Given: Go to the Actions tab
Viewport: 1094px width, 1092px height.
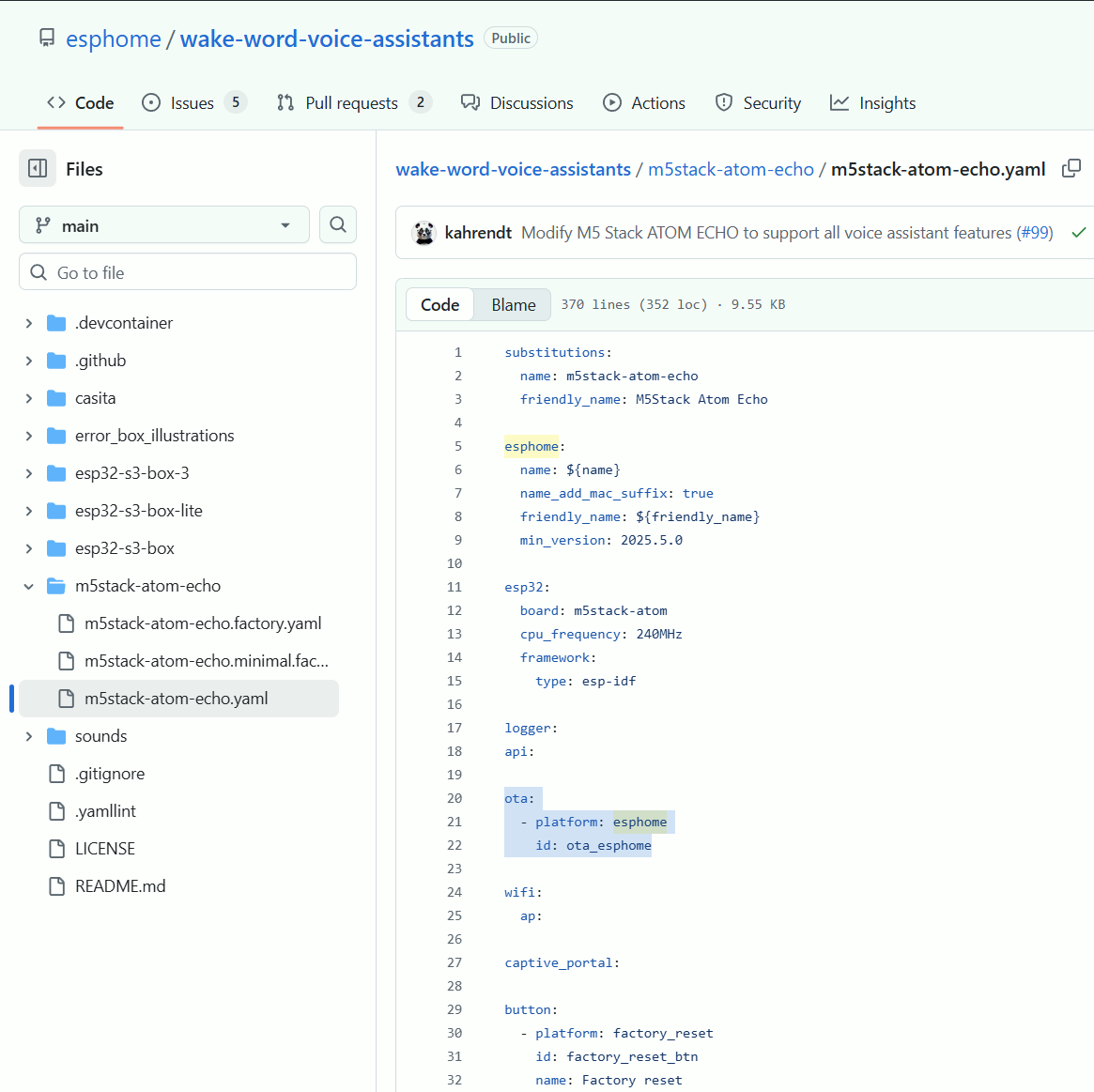Looking at the screenshot, I should pyautogui.click(x=644, y=103).
